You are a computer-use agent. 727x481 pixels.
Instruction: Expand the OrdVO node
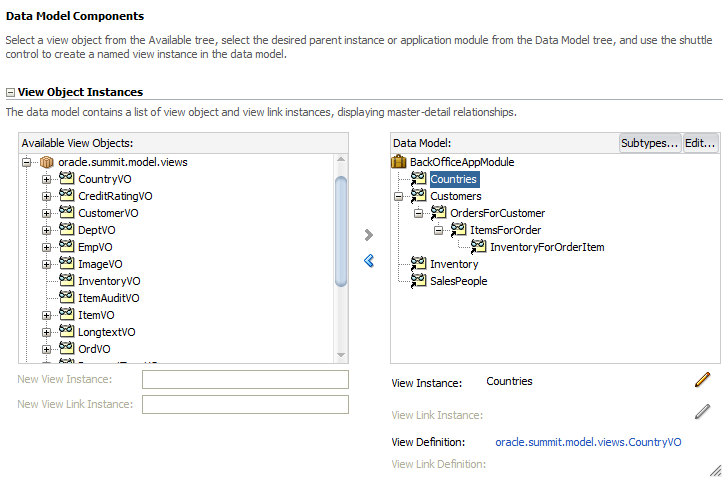[x=46, y=349]
